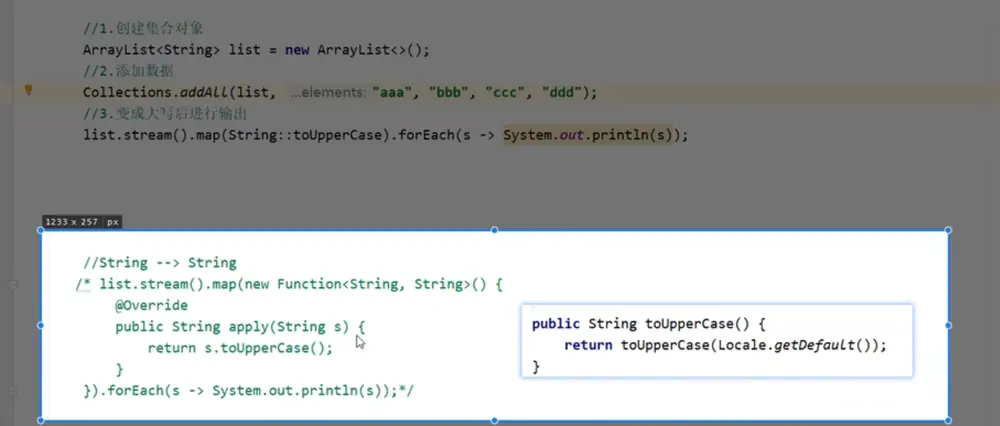Screen dimensions: 1000x426
Task: Click the comment "//String --> String"
Action: [160, 263]
